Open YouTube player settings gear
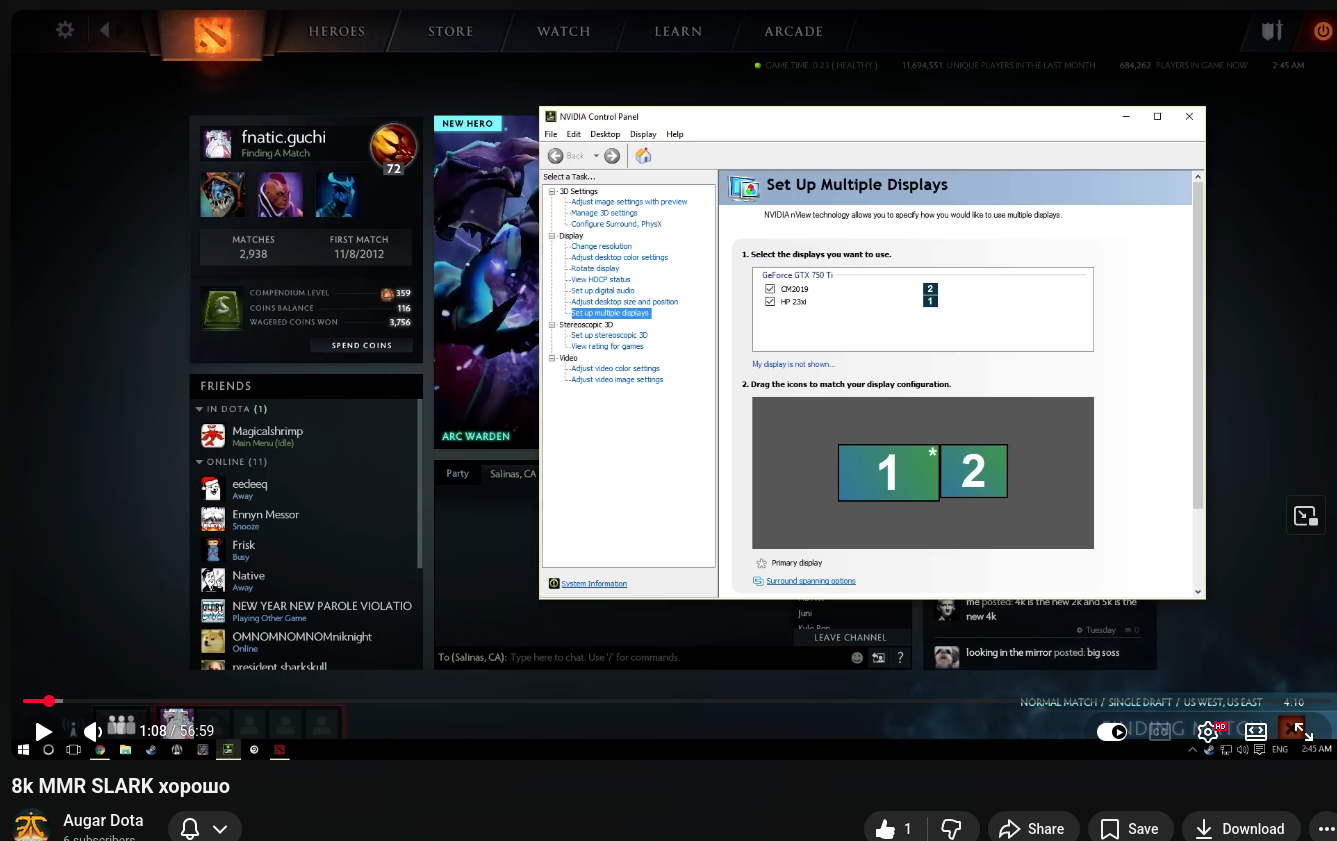 point(1208,731)
